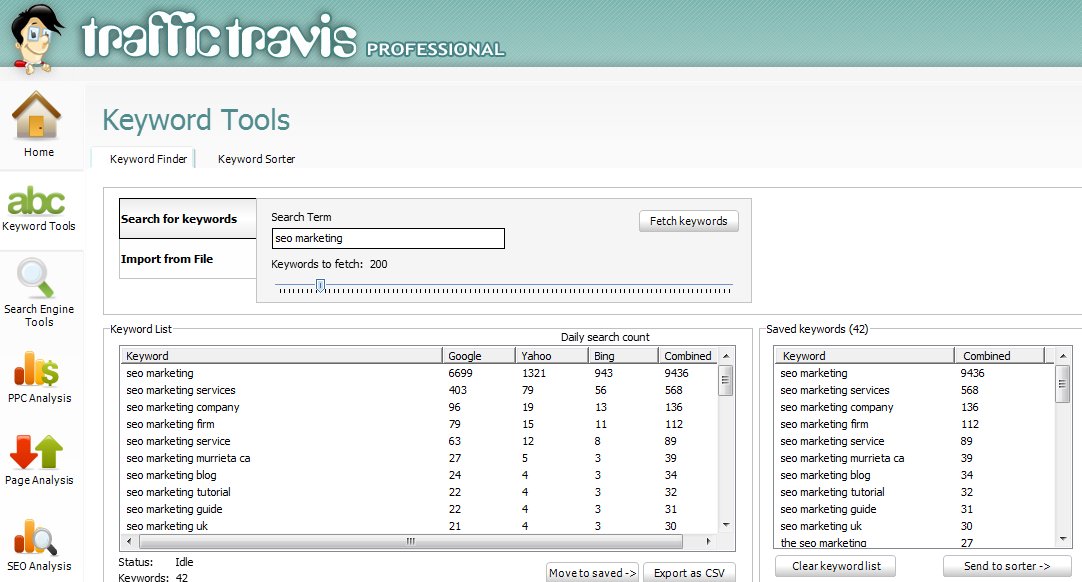The width and height of the screenshot is (1082, 582).
Task: Click the Keywords to fetch slider handle
Action: (x=320, y=285)
